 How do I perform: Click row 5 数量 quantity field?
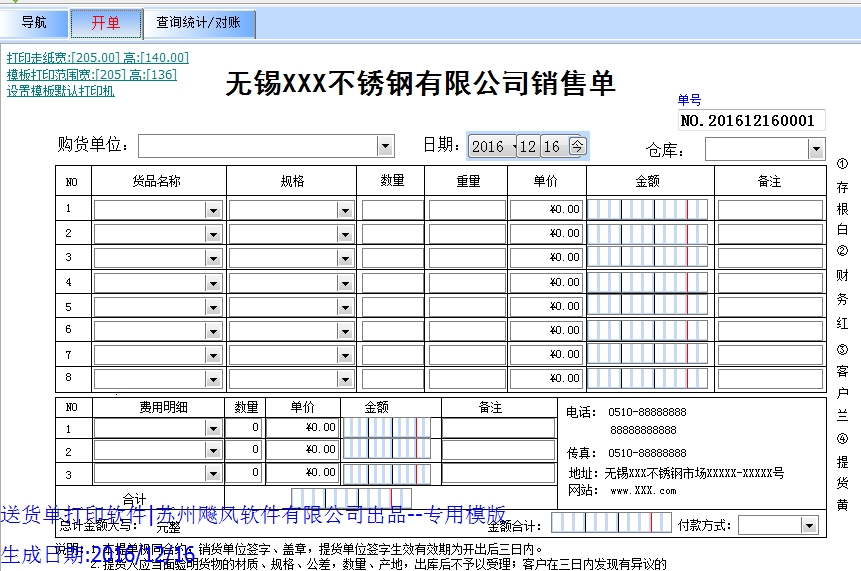tap(393, 307)
